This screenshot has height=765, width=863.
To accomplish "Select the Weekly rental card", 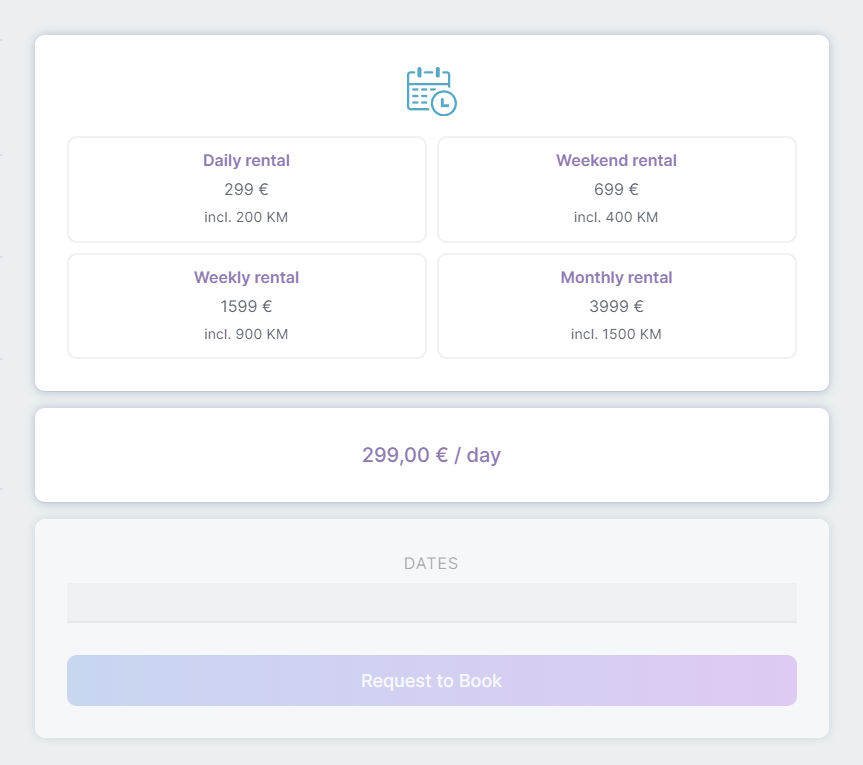I will pos(247,306).
